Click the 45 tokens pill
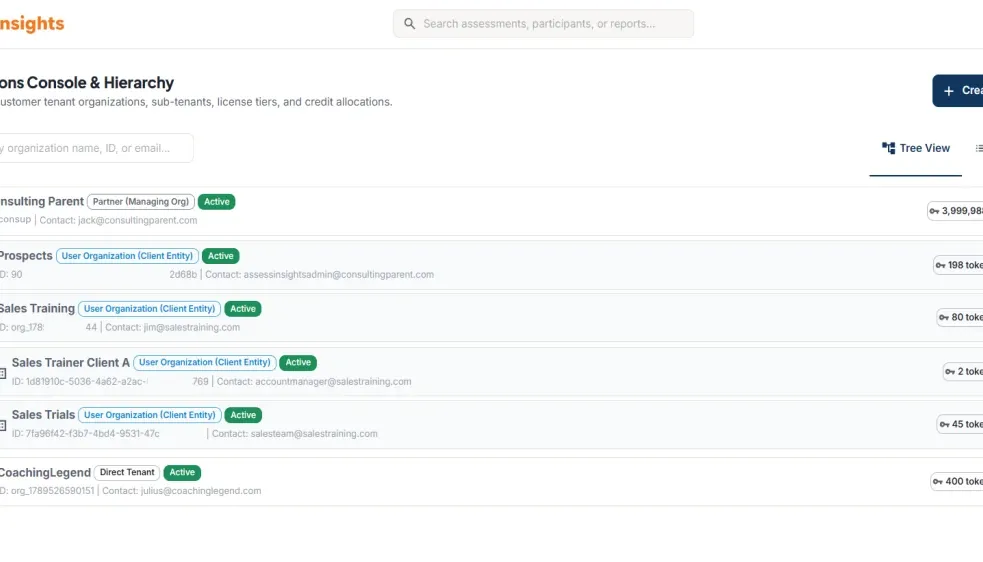The height and width of the screenshot is (562, 983). point(960,425)
